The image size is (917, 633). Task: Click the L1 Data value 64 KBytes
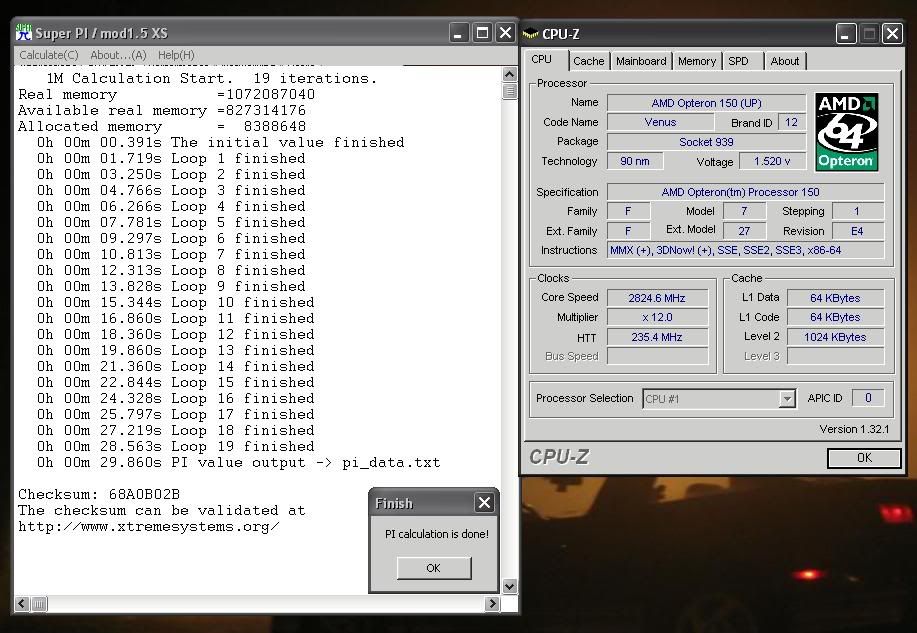tap(835, 298)
